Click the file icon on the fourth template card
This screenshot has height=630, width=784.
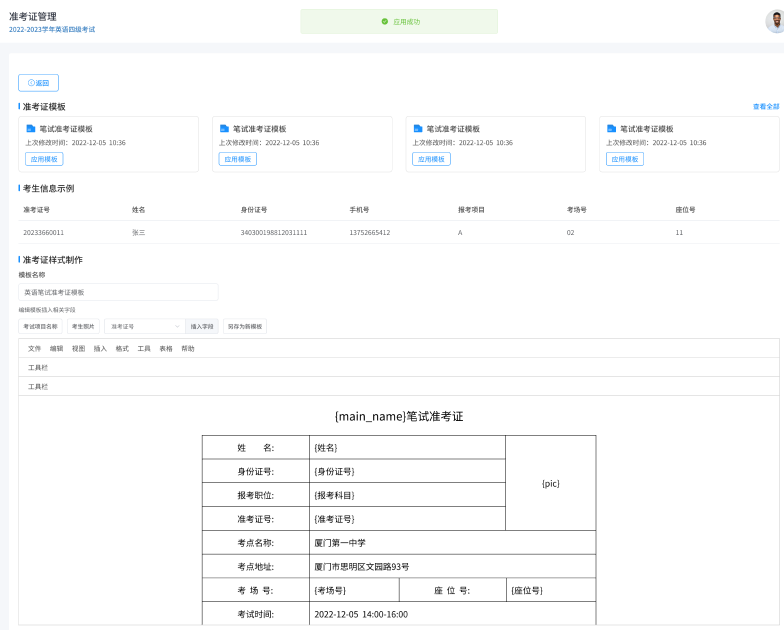(x=611, y=128)
